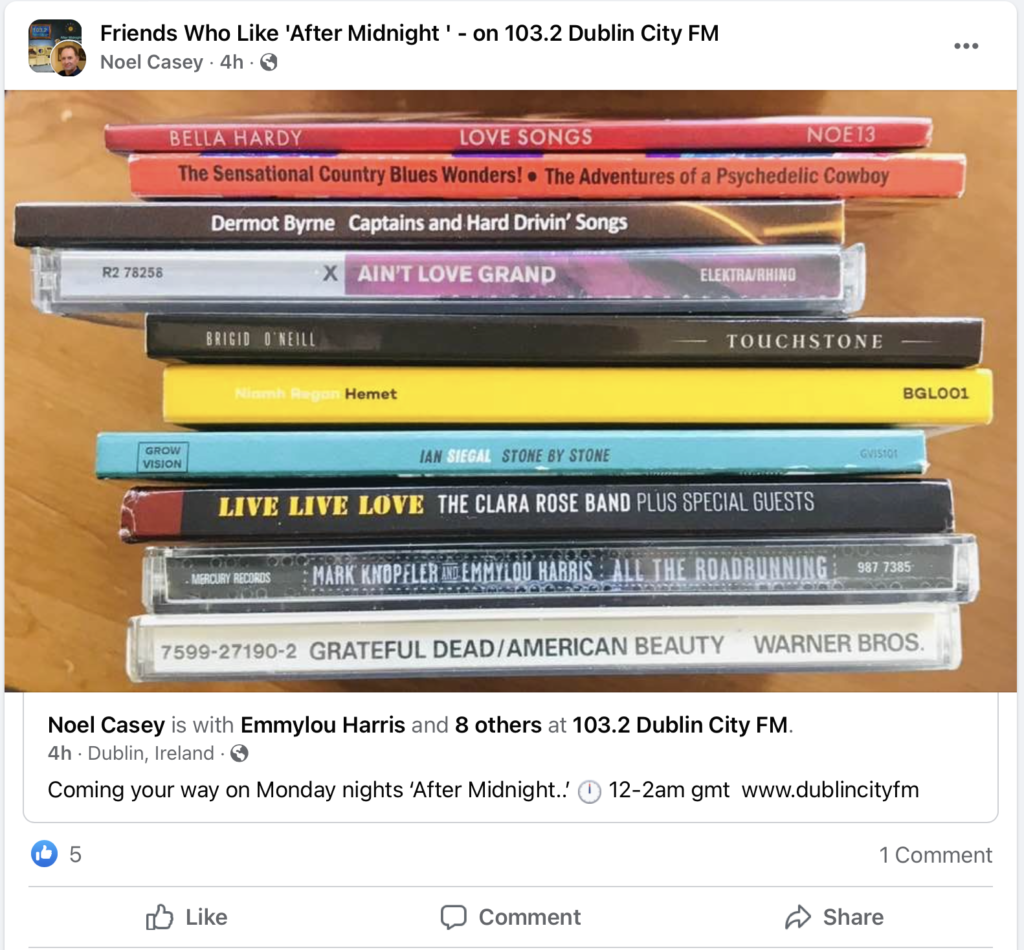Open the CD stack photo
The width and height of the screenshot is (1024, 950).
[510, 390]
